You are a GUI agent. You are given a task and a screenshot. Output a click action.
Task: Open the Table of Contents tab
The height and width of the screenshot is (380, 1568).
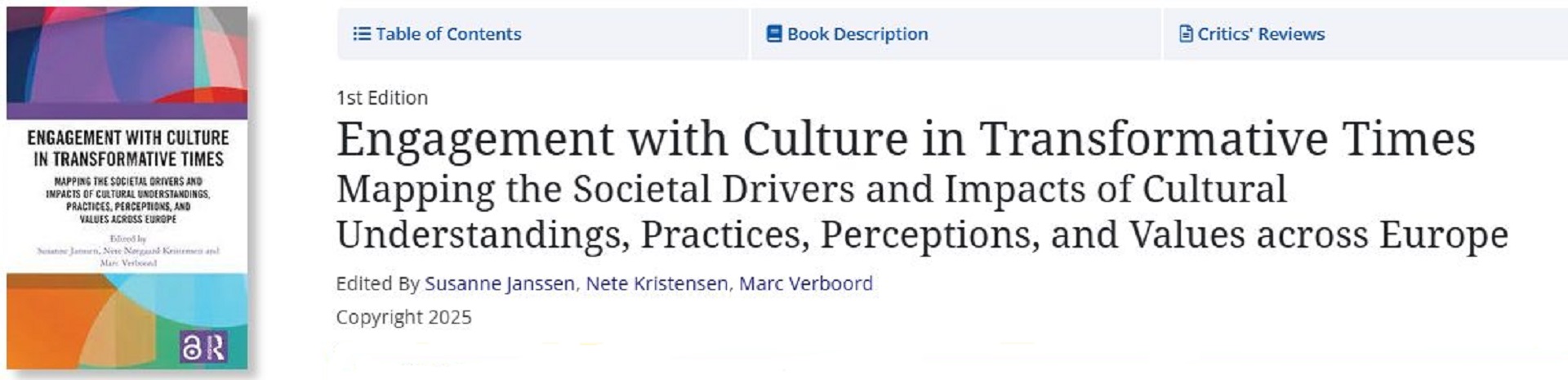tap(448, 34)
